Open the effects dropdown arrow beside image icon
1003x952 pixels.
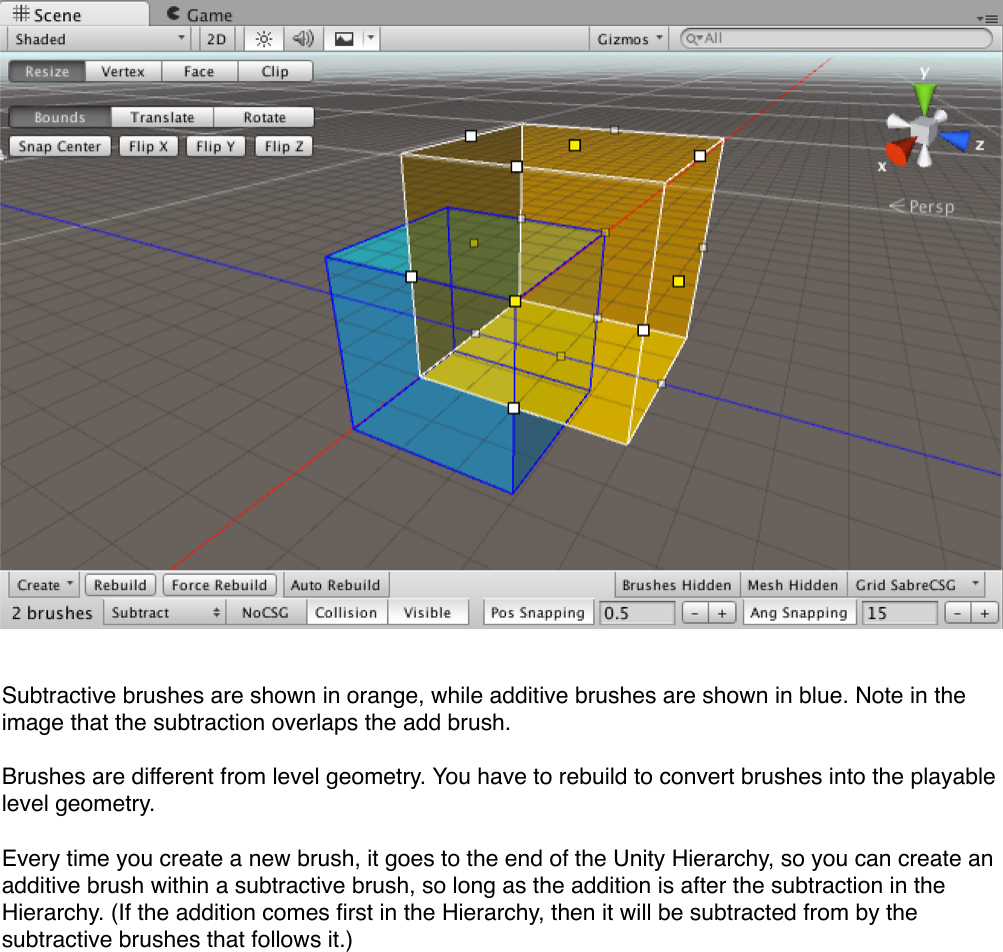371,39
